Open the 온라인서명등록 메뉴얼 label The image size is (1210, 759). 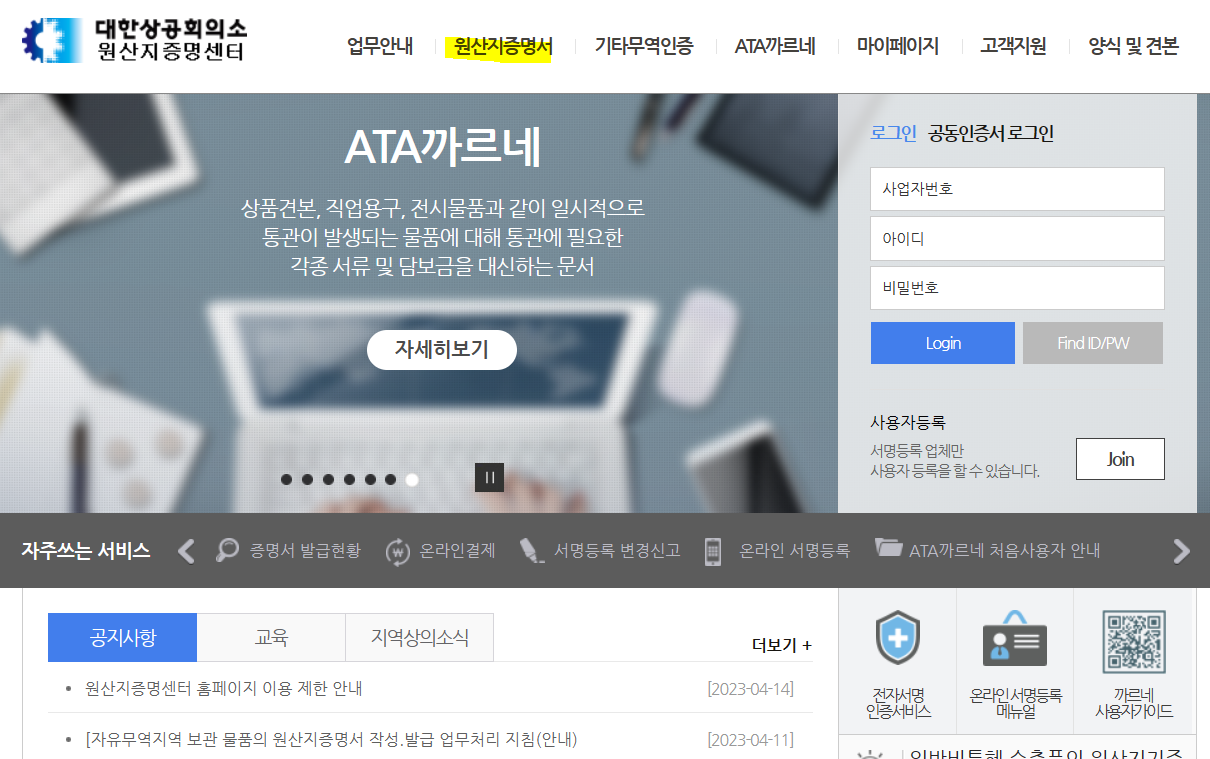pos(1015,703)
